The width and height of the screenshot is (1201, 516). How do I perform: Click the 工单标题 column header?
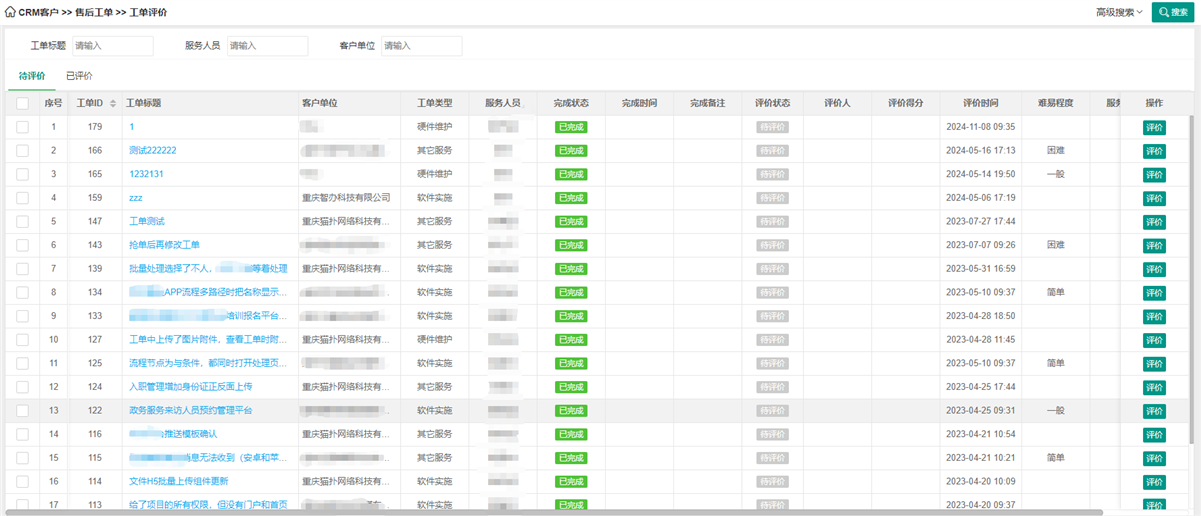click(x=143, y=103)
